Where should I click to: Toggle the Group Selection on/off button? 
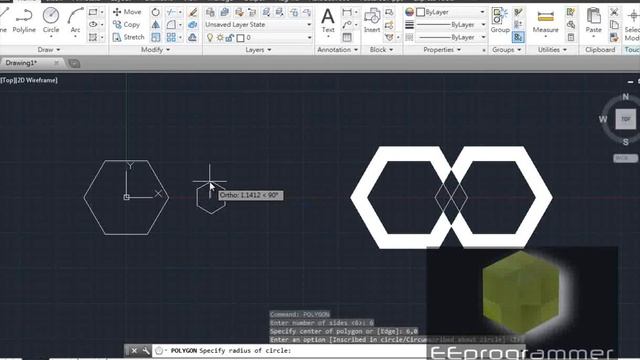tap(518, 38)
